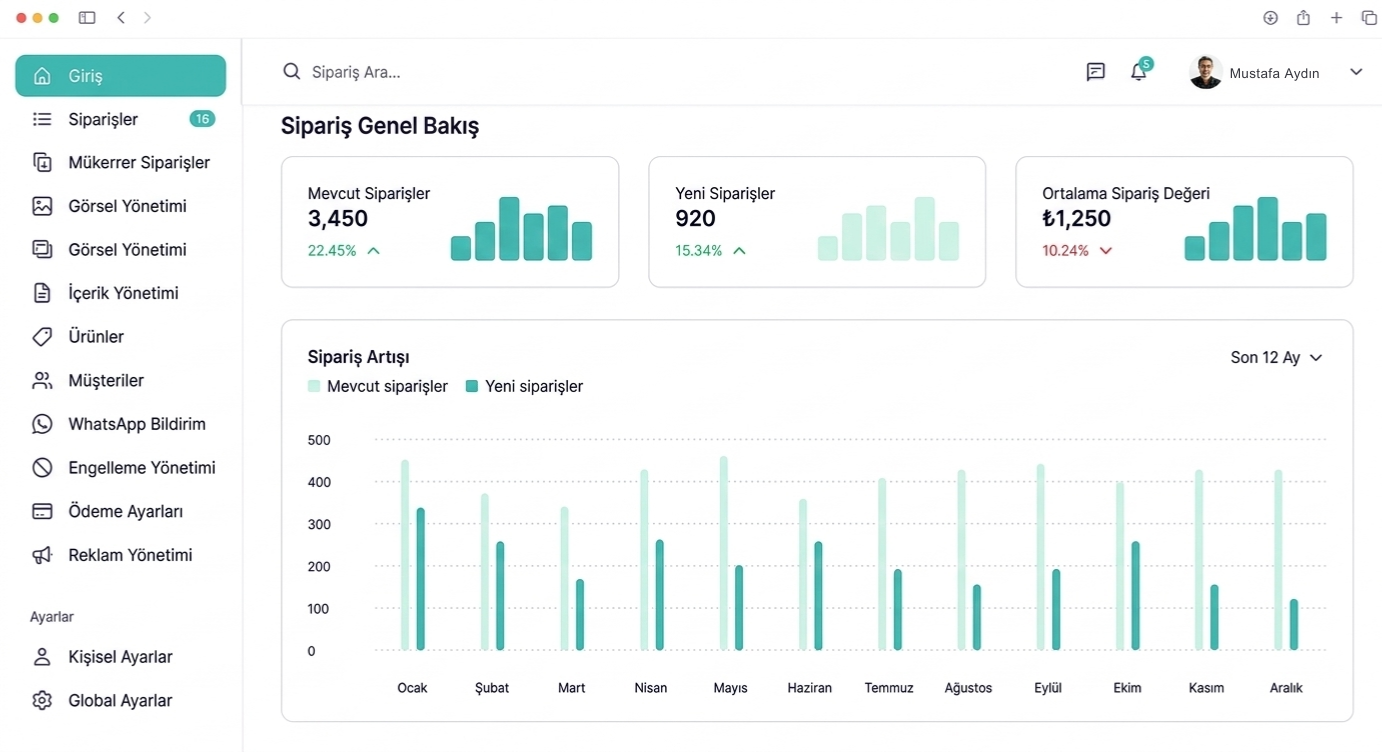Click the Reklam Yönetimi megaphone icon
Viewport: 1382px width, 752px height.
[x=42, y=555]
